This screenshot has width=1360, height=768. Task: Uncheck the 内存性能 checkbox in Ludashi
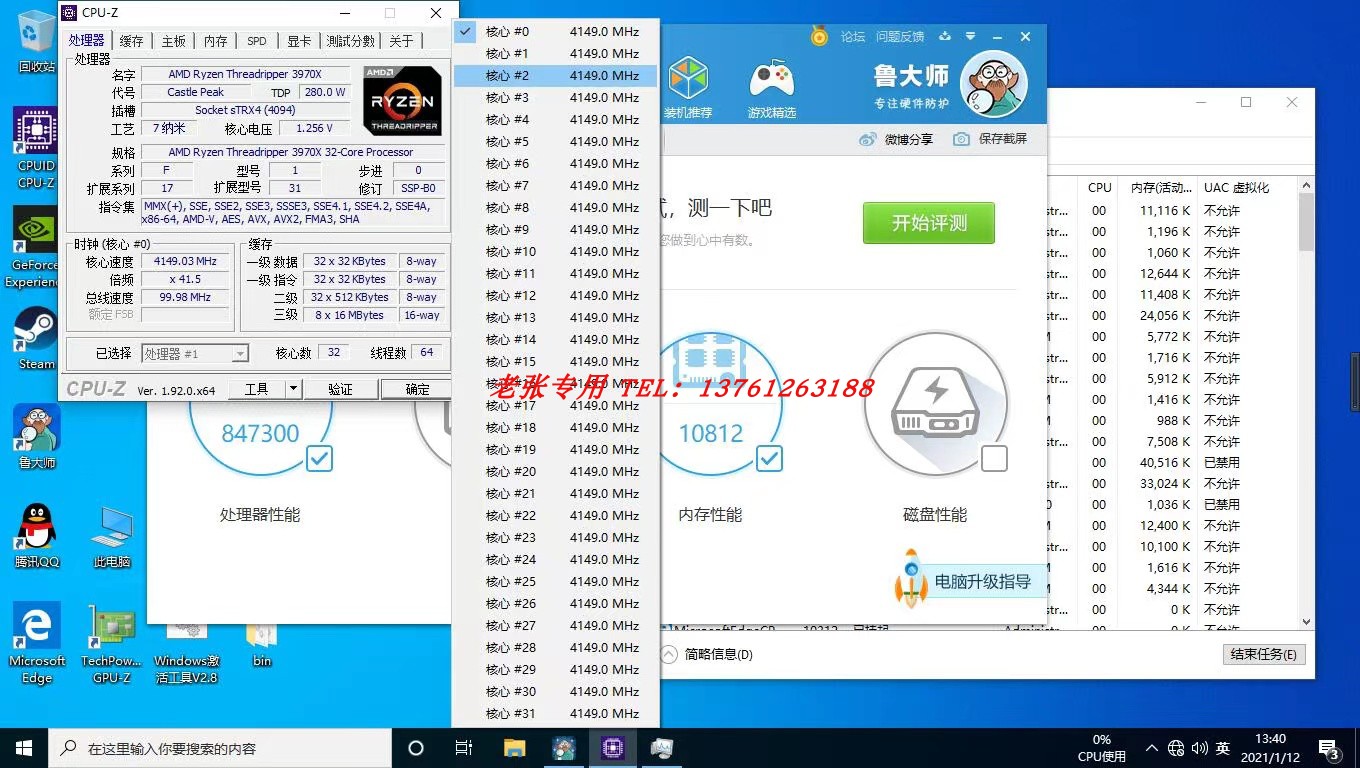769,458
